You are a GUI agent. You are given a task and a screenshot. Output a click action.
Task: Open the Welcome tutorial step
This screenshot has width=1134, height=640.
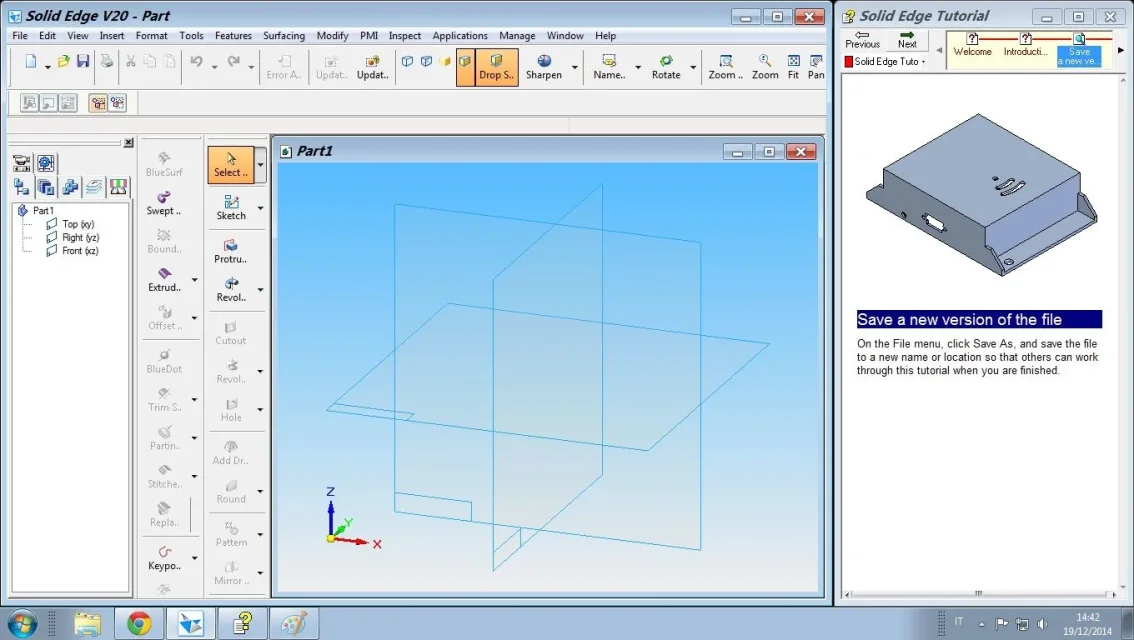pyautogui.click(x=972, y=45)
